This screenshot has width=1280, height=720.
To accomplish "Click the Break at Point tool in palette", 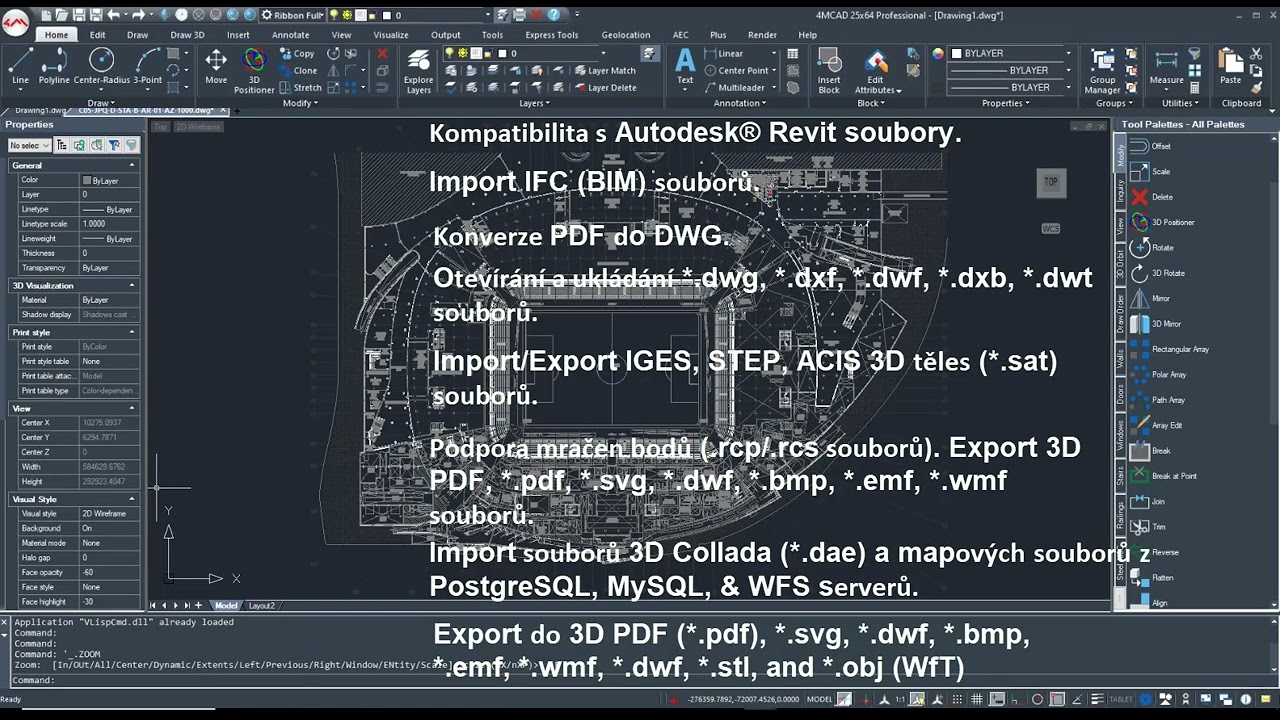I will click(1163, 476).
